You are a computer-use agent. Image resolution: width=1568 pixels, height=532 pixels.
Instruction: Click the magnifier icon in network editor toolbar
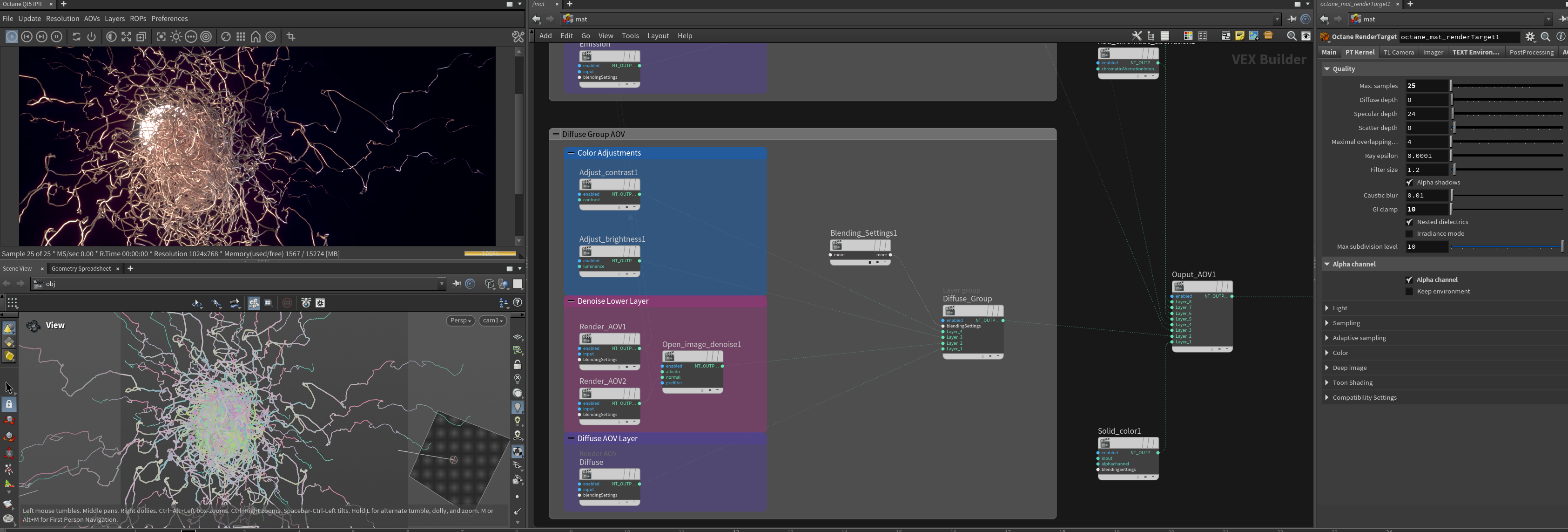tap(1291, 36)
